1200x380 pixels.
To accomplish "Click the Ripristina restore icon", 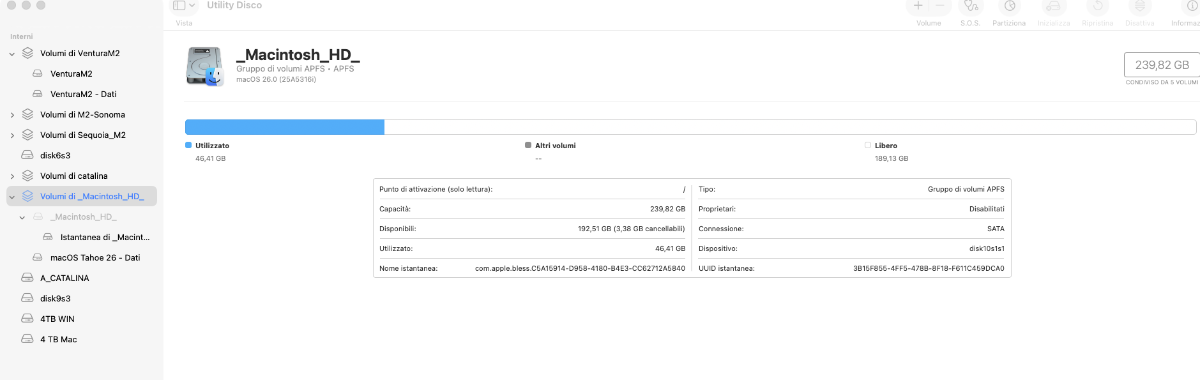I will 1097,6.
